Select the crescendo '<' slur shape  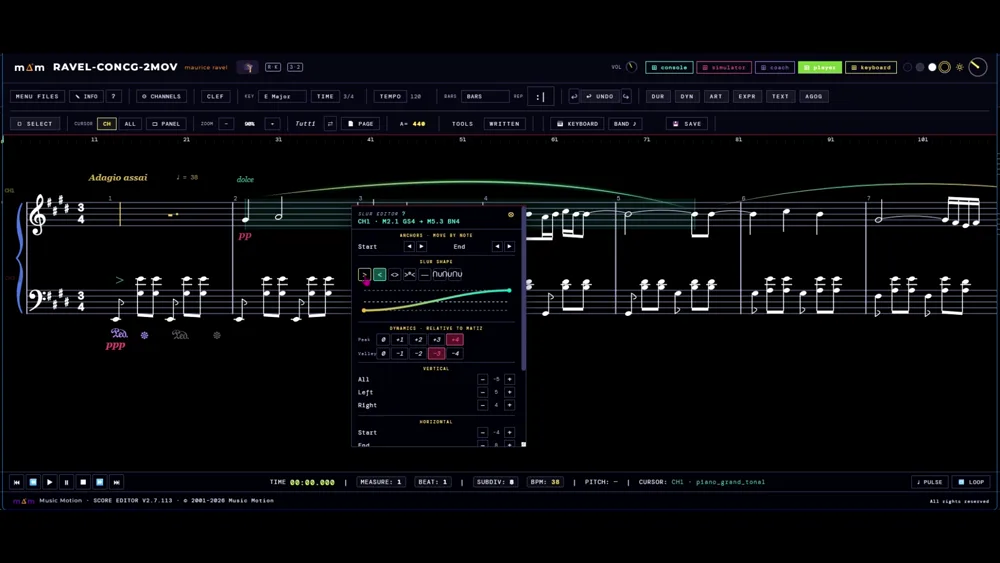coord(379,274)
